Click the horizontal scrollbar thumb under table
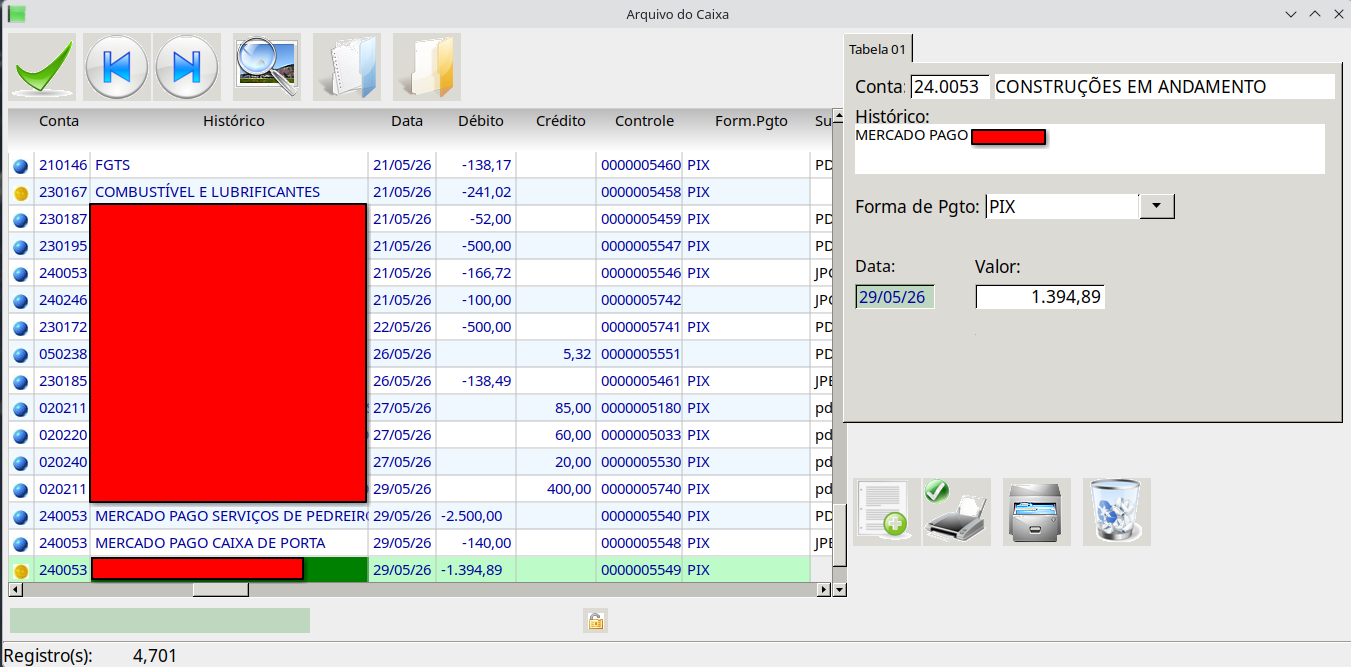The width and height of the screenshot is (1351, 667). click(x=221, y=590)
